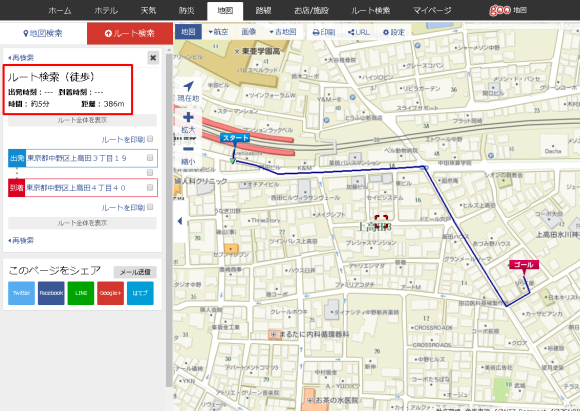580x411 pixels.
Task: Open the 古地図 dropdown
Action: click(283, 32)
